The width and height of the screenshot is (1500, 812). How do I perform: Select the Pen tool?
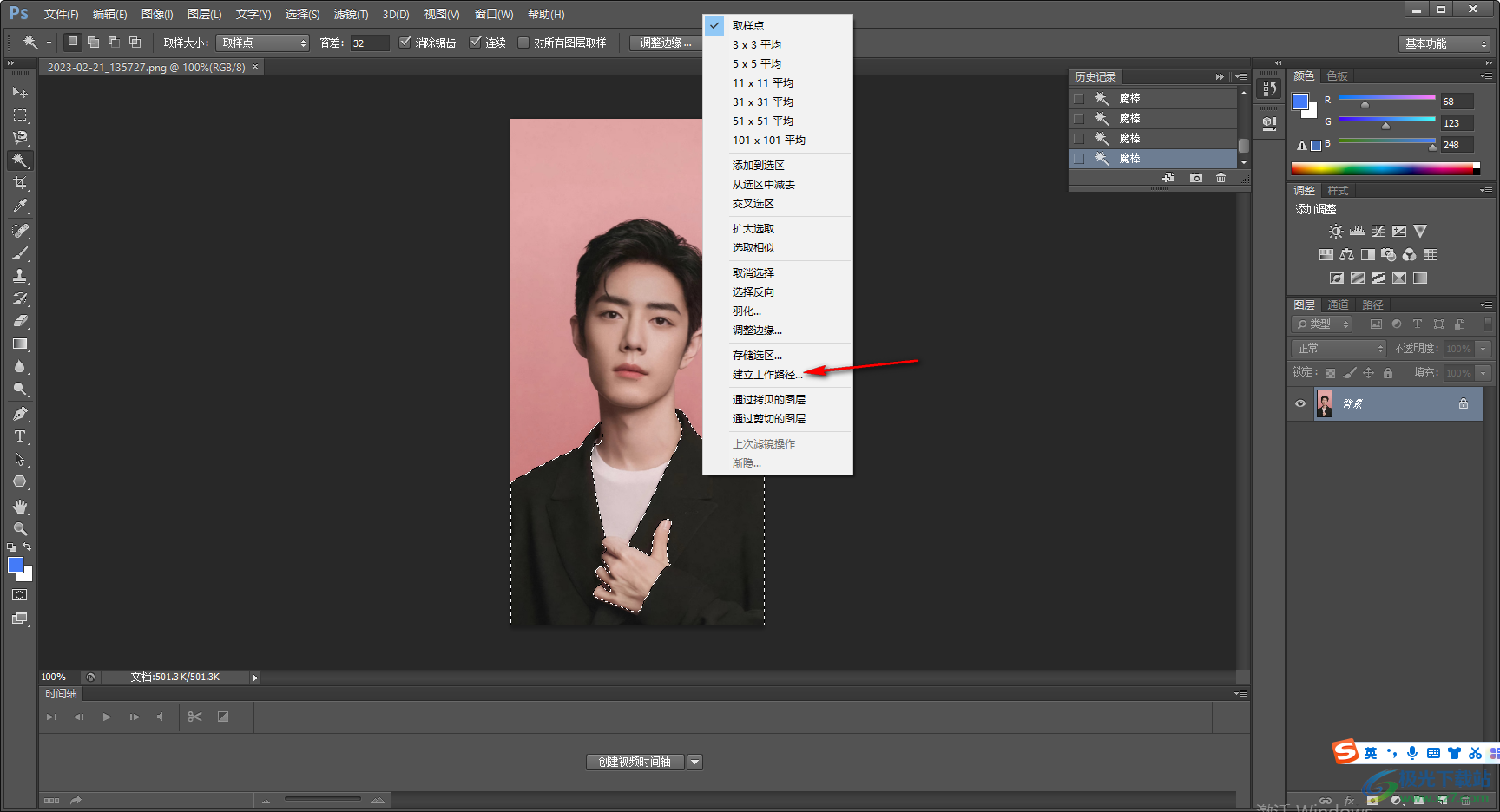20,414
